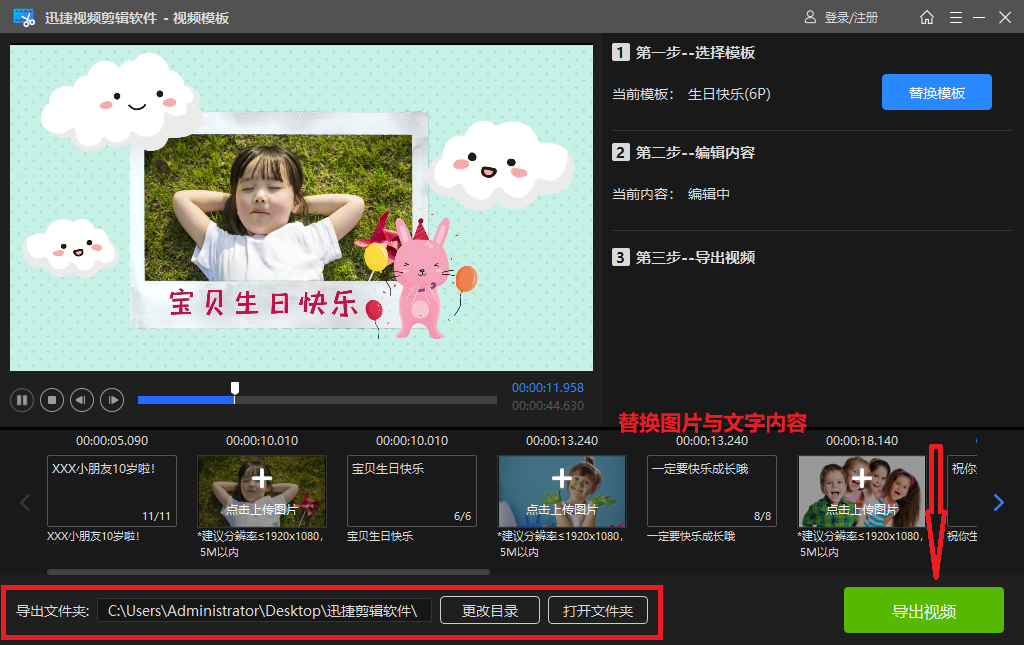Advance thumbnails with the right blue arrow

998,502
